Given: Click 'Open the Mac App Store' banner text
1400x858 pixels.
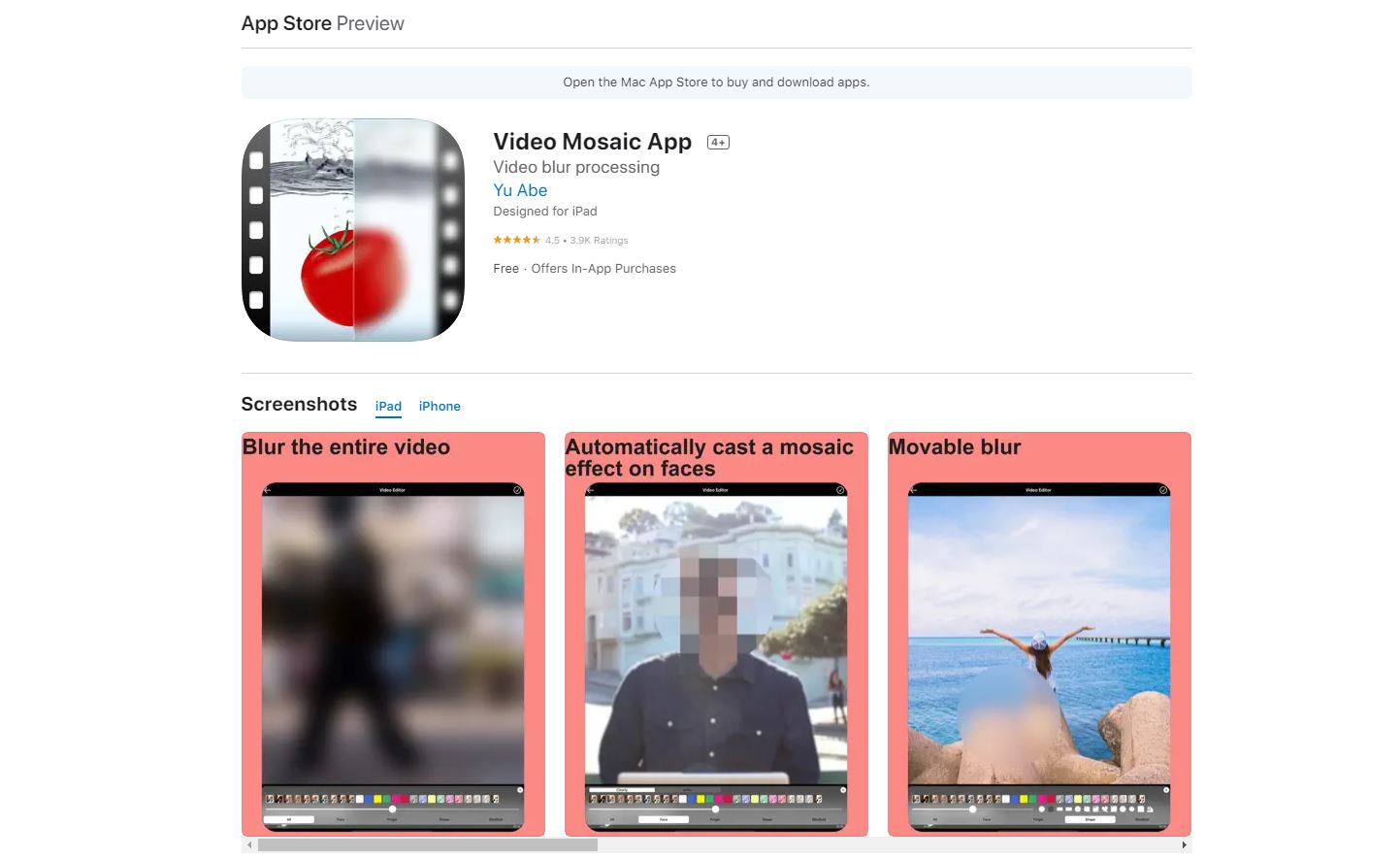Looking at the screenshot, I should pyautogui.click(x=716, y=82).
